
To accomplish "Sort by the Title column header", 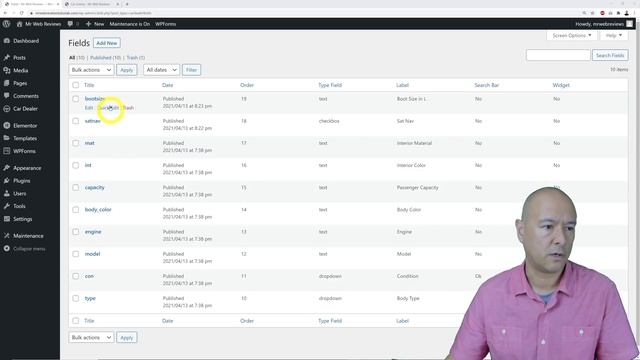I will click(x=89, y=85).
